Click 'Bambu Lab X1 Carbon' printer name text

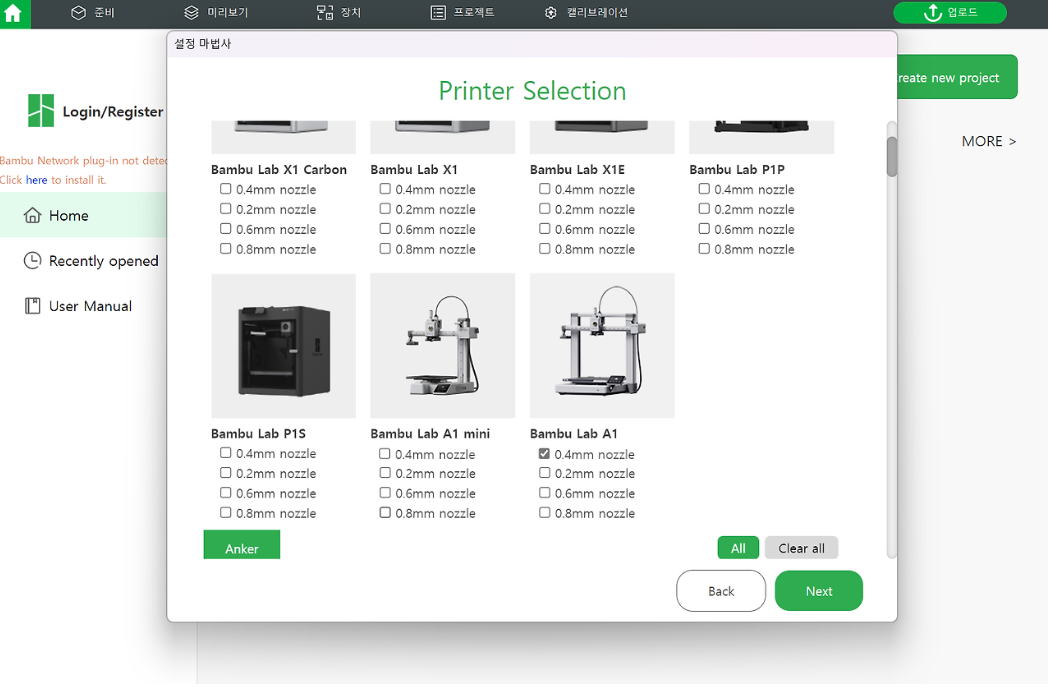click(x=279, y=170)
